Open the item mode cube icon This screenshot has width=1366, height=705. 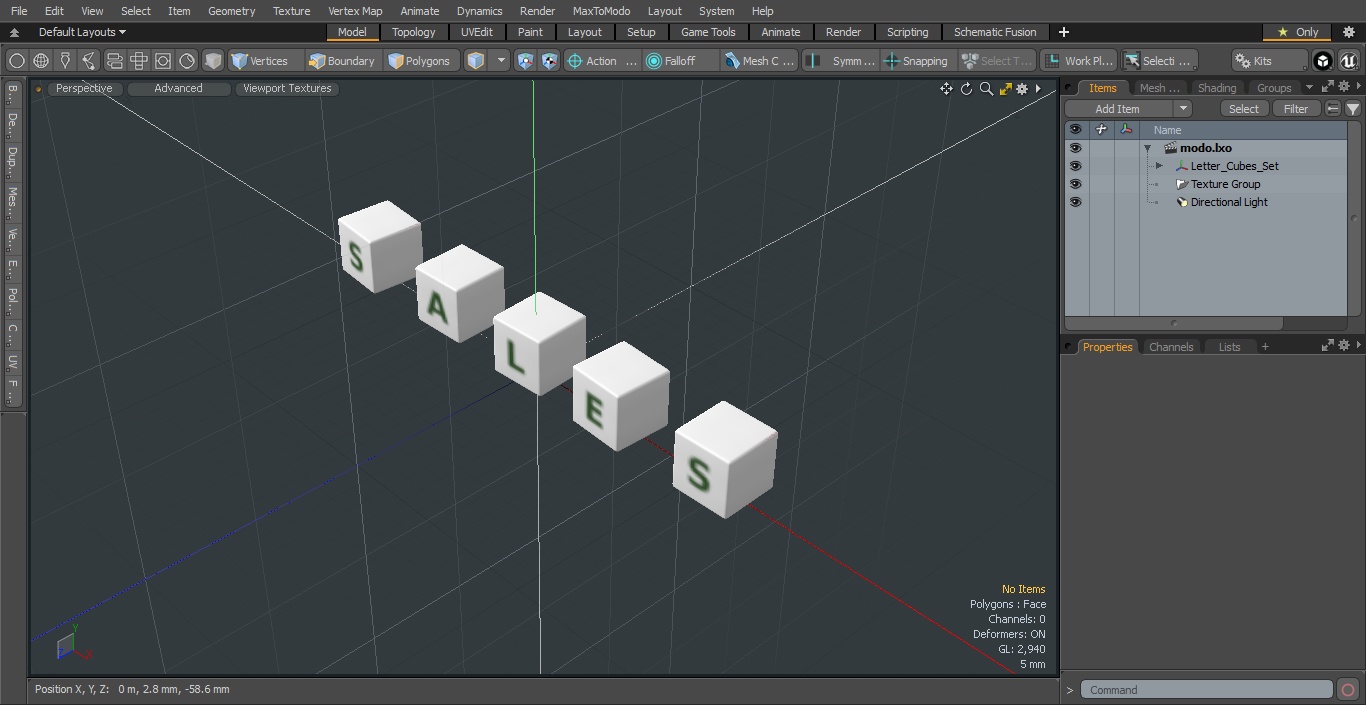[x=476, y=61]
